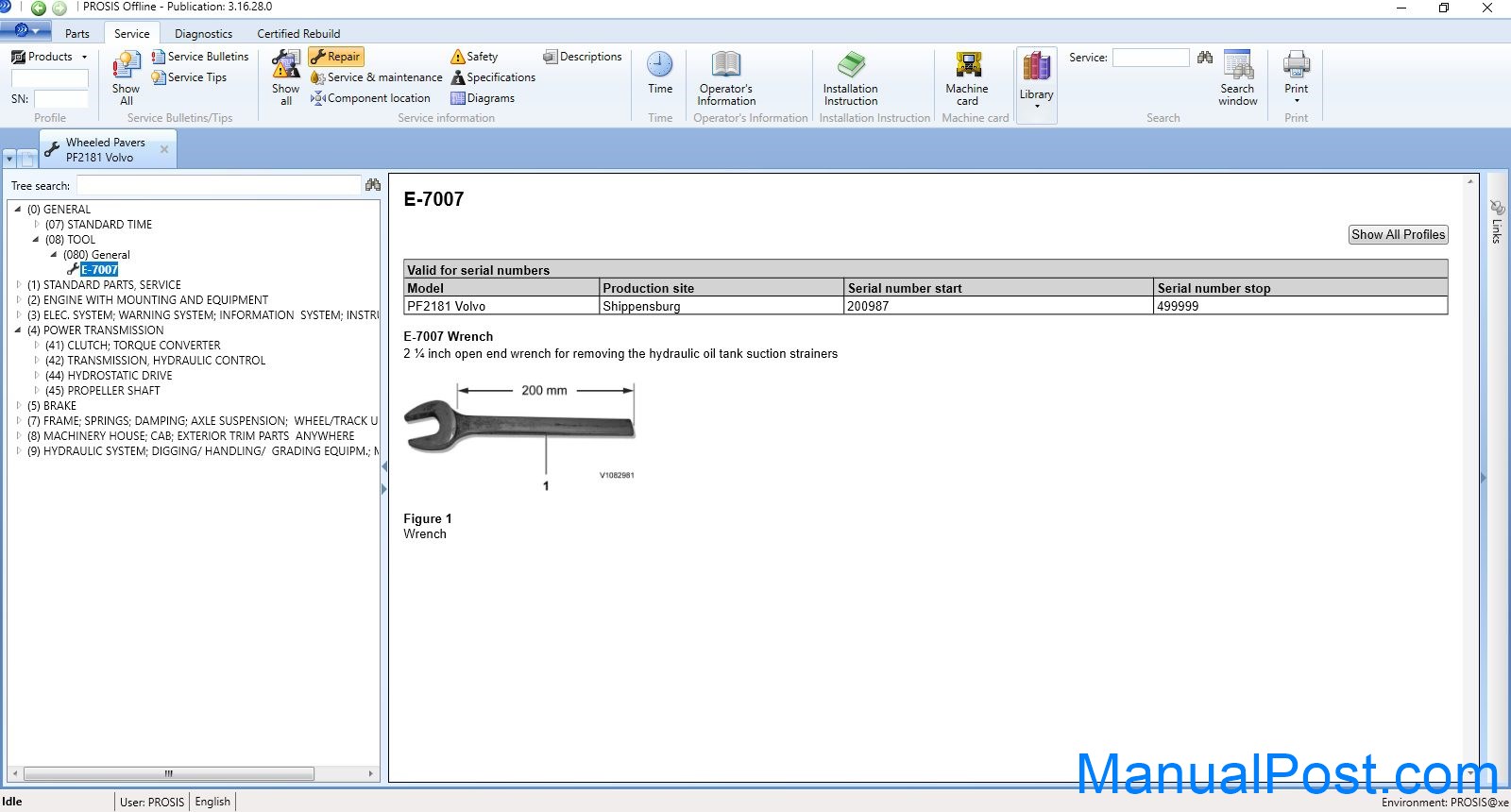
Task: Select (9) HYDRAULIC SYSTEM tree item
Action: tap(202, 451)
